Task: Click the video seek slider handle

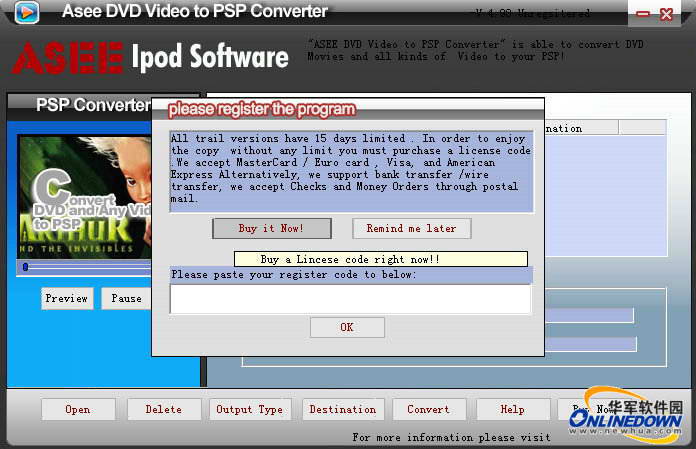Action: point(25,267)
